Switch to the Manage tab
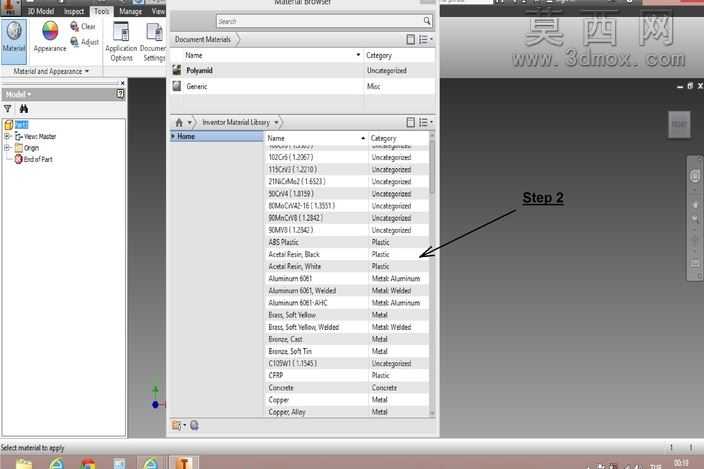The image size is (704, 469). pos(130,11)
